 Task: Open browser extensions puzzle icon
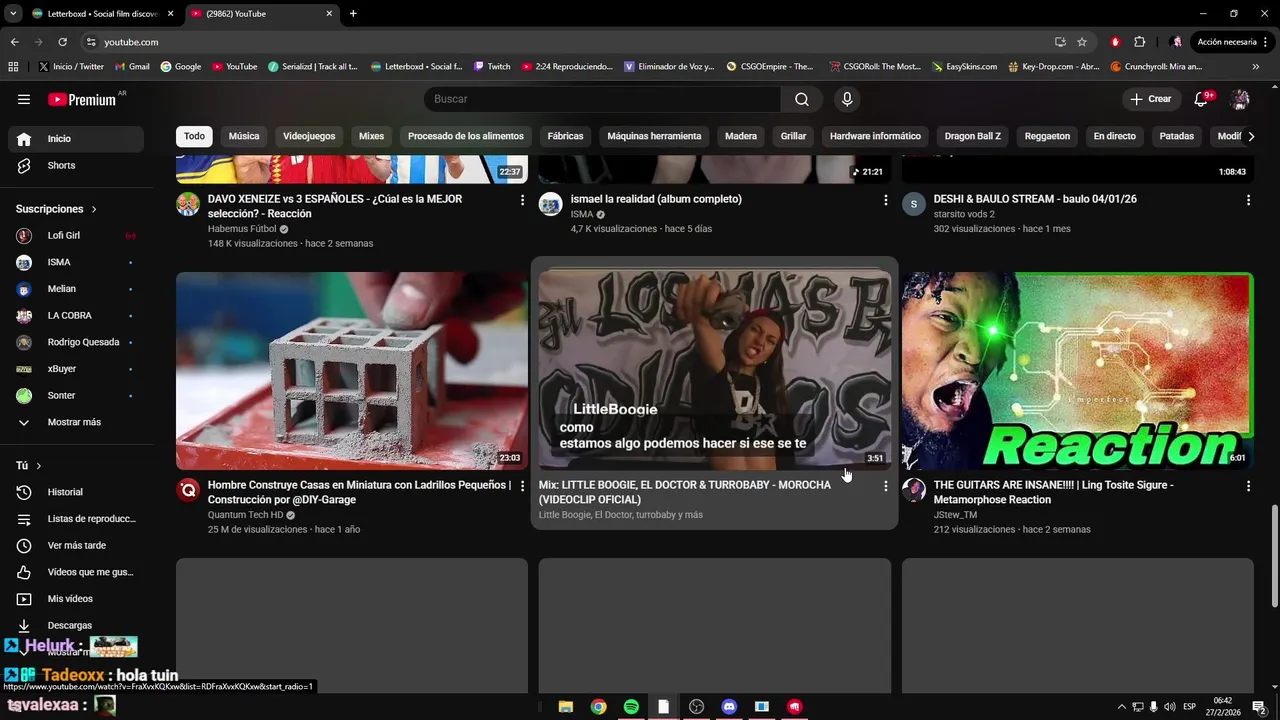1139,42
